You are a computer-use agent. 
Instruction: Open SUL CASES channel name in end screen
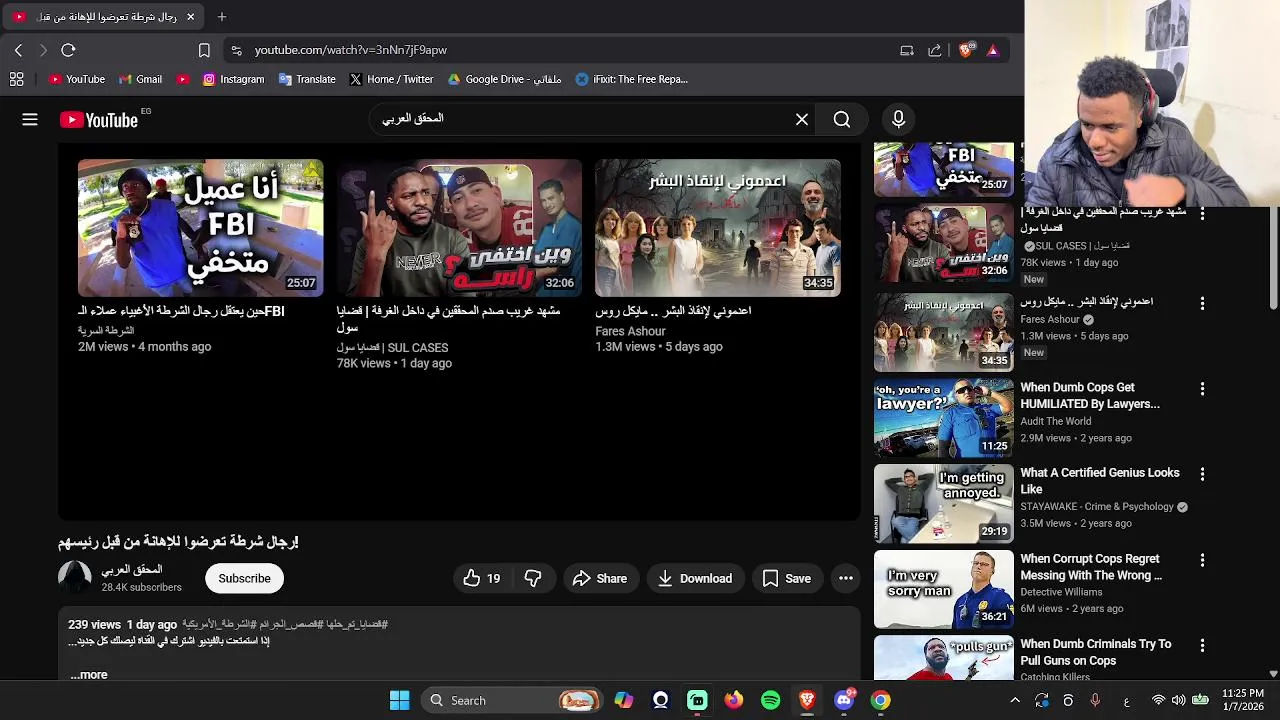tap(392, 348)
